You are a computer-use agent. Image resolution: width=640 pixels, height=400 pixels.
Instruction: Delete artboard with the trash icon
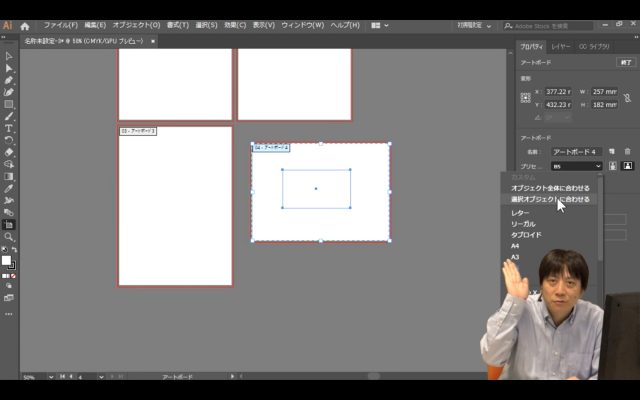(x=627, y=151)
